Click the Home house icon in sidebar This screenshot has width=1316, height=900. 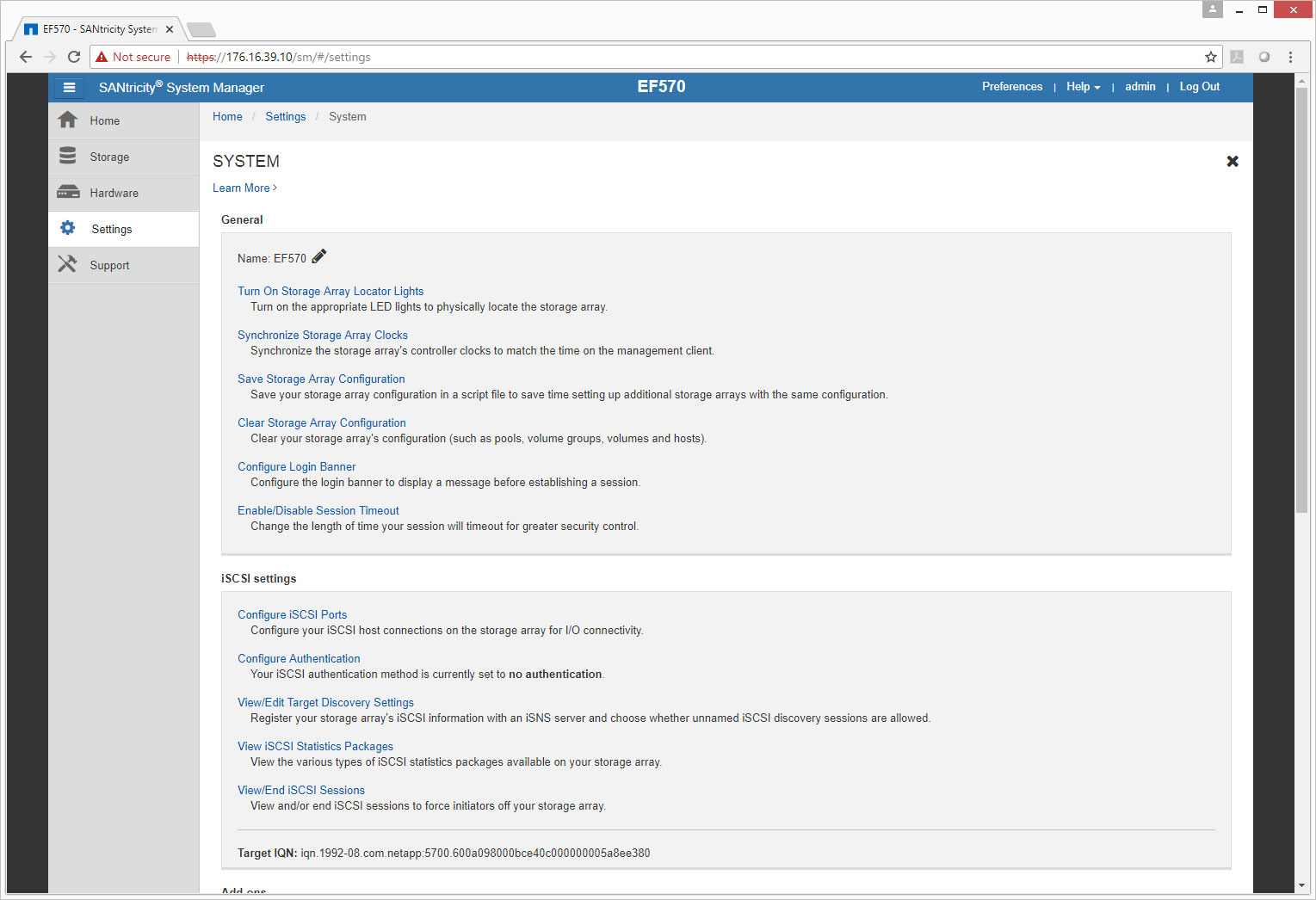coord(68,120)
